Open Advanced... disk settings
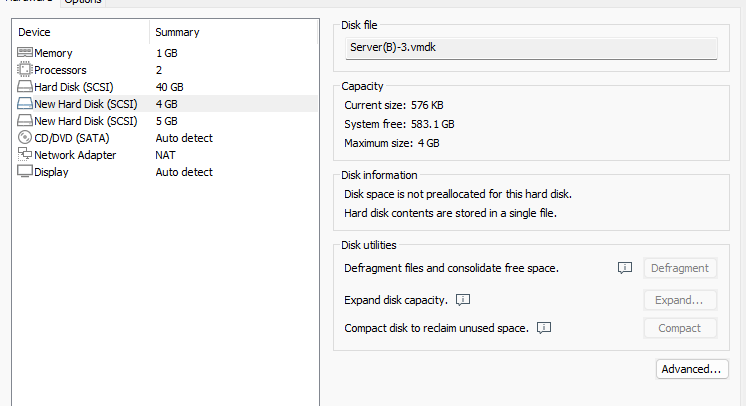Screen dimensions: 746x406 click(x=692, y=369)
